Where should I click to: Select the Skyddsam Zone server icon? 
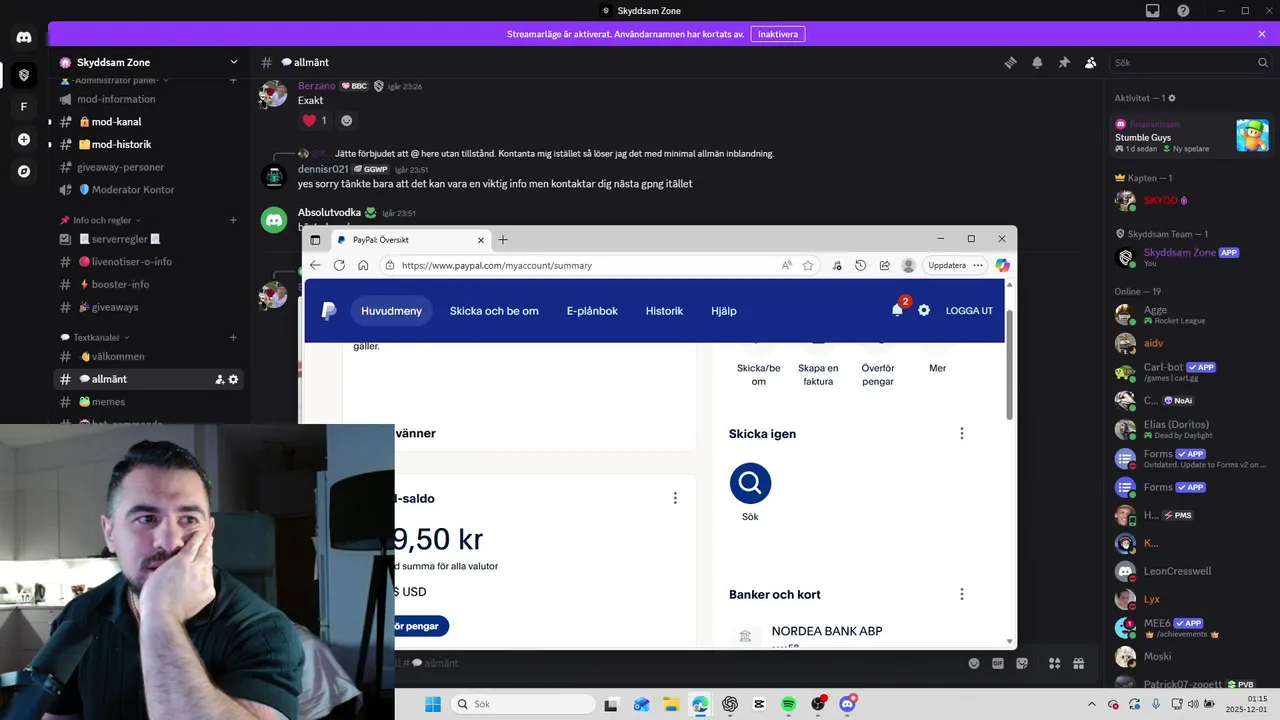click(24, 75)
